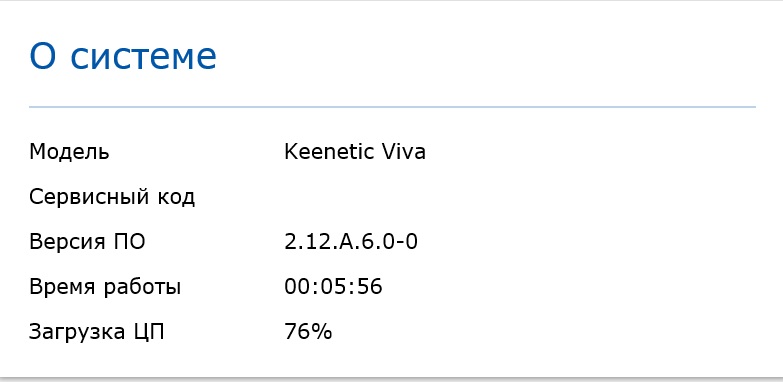Click firmware version 2.12.A.6.0-0

coord(351,242)
